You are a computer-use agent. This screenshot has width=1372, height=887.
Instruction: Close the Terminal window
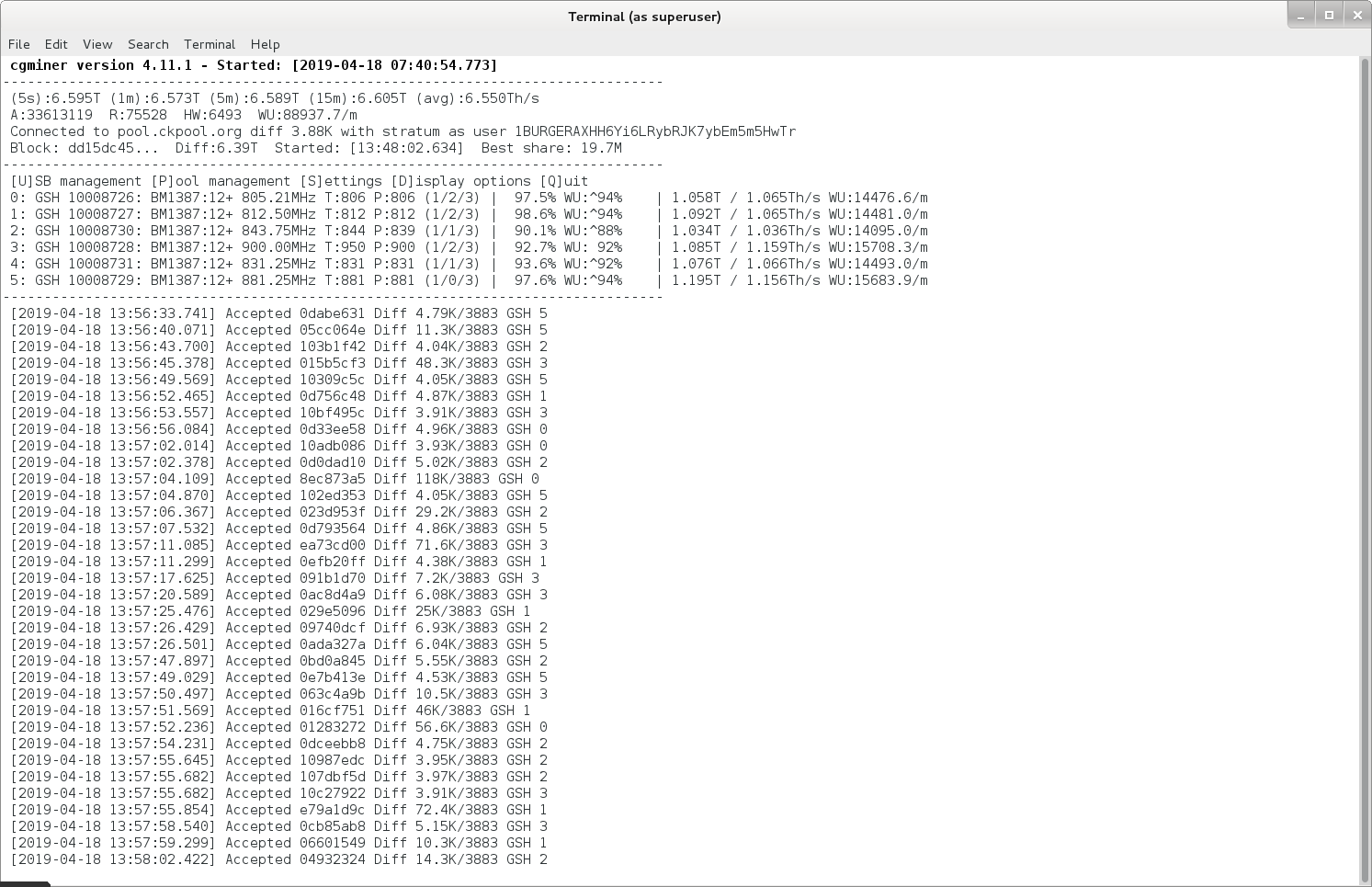click(1357, 16)
